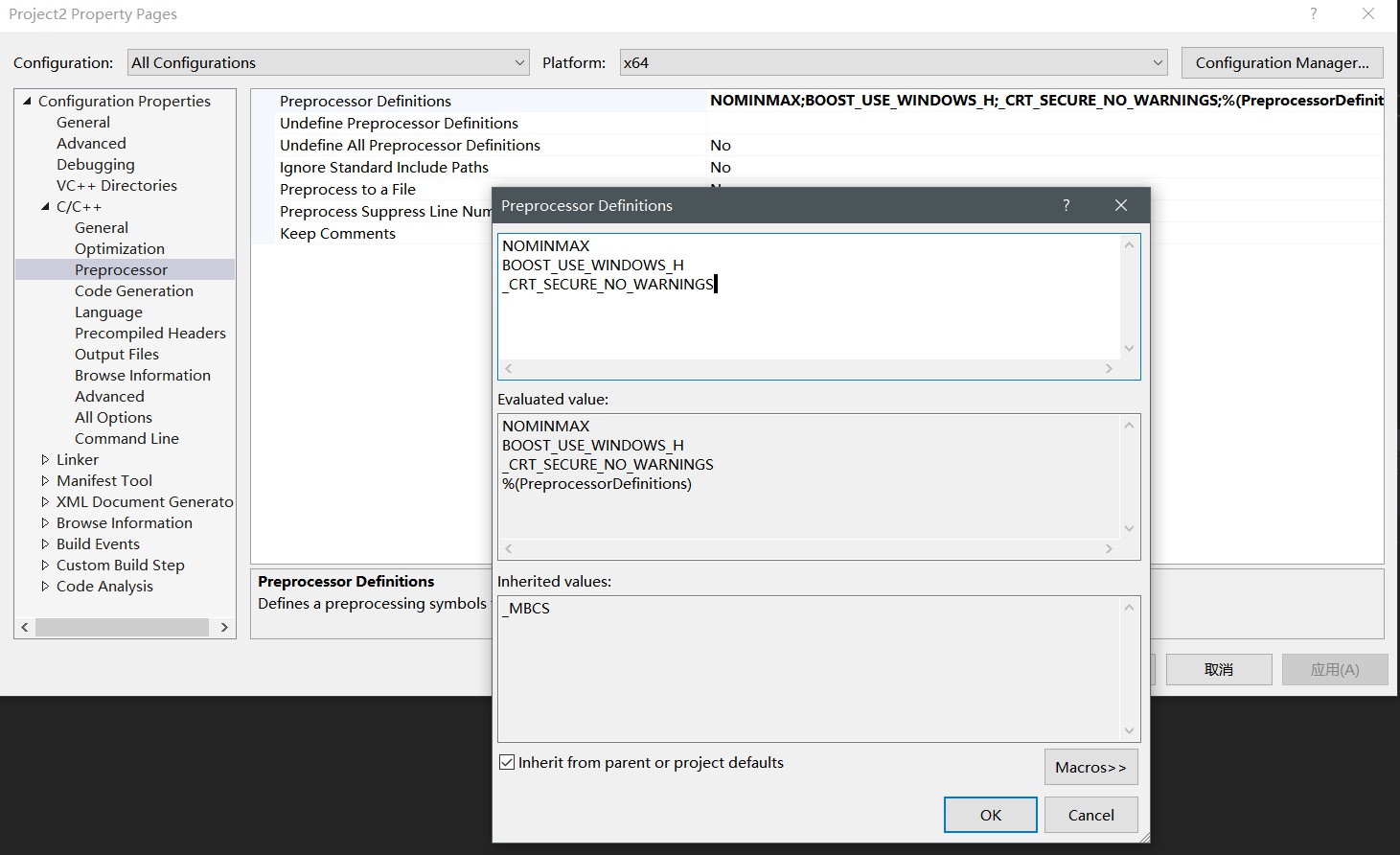The image size is (1400, 855).
Task: Click the down scroll arrow in Evaluated value box
Action: tap(1129, 528)
